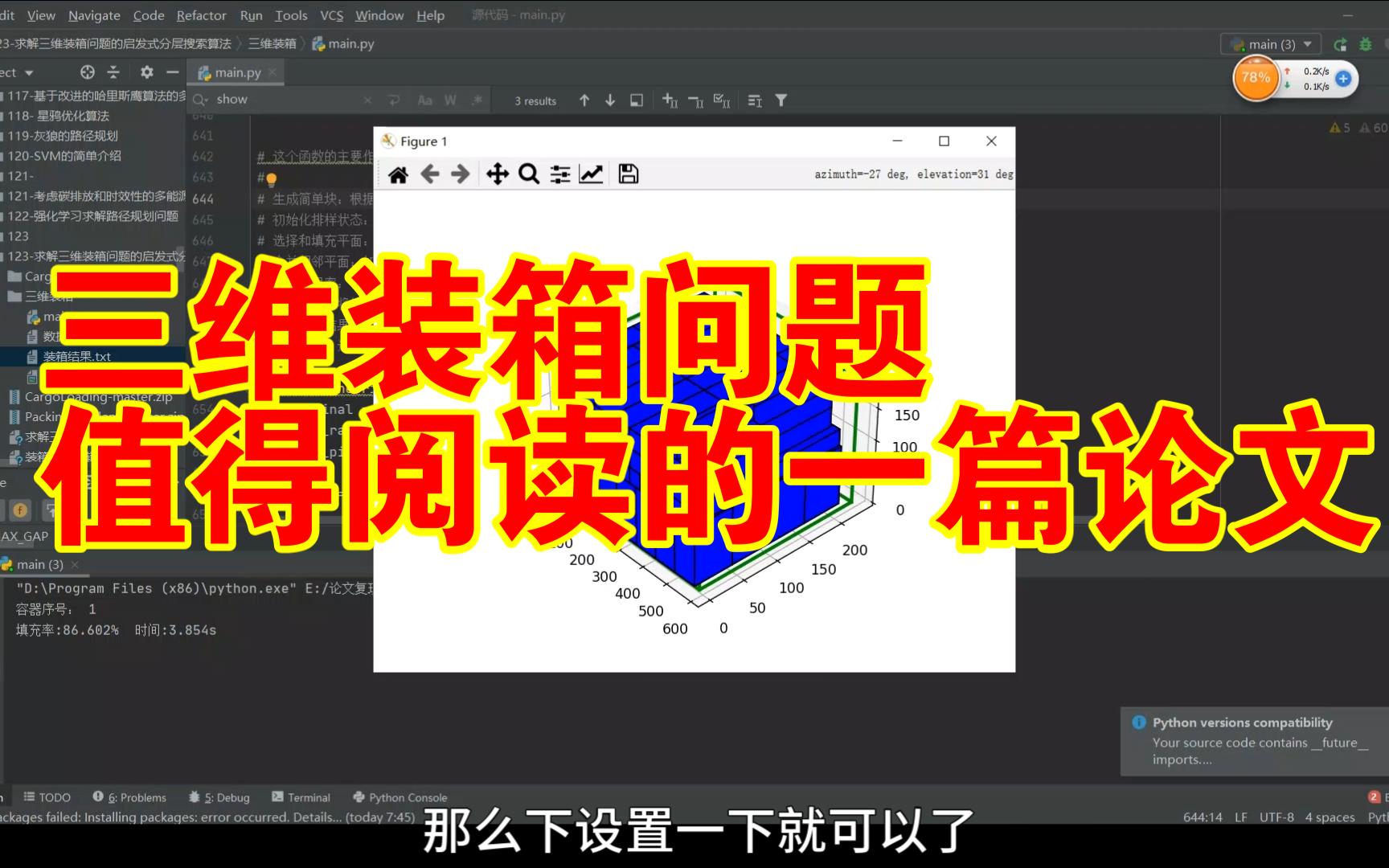
Task: Select the Pan tool in the matplotlib toolbar
Action: [498, 174]
